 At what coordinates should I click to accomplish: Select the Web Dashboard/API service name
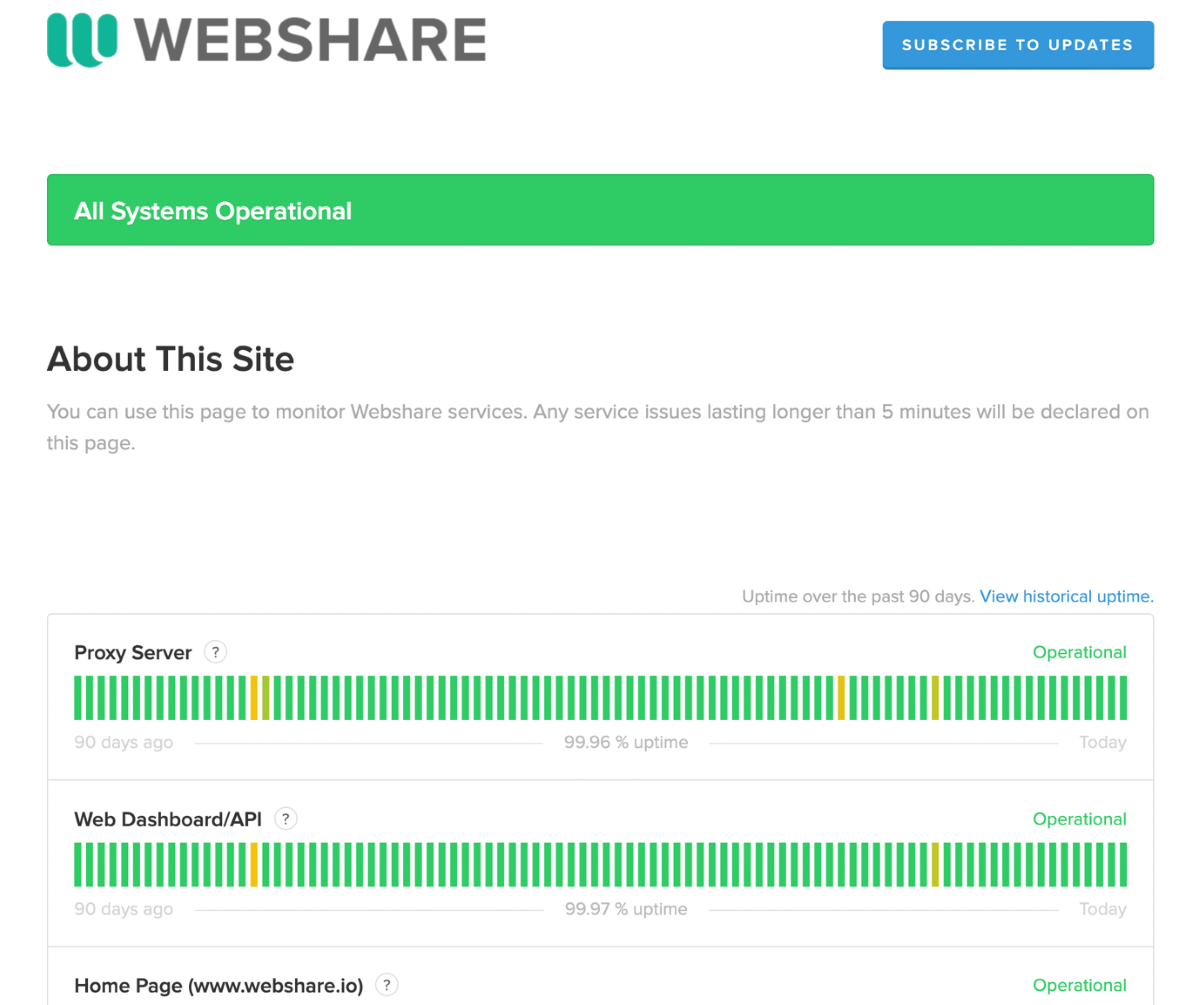(x=168, y=818)
